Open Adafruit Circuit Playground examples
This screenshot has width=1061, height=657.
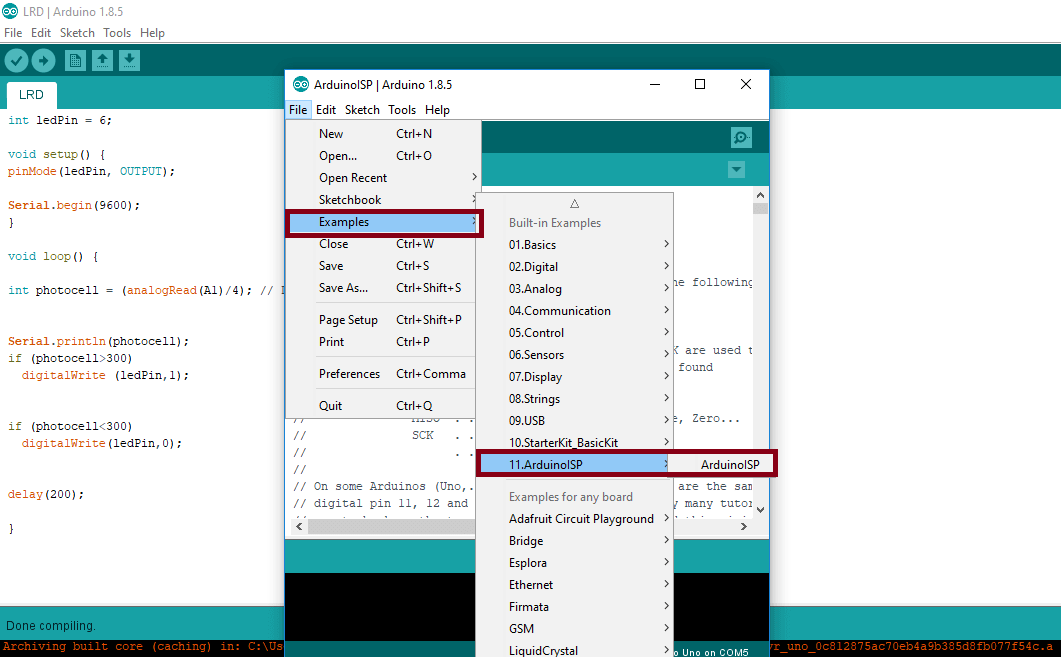[x=574, y=519]
